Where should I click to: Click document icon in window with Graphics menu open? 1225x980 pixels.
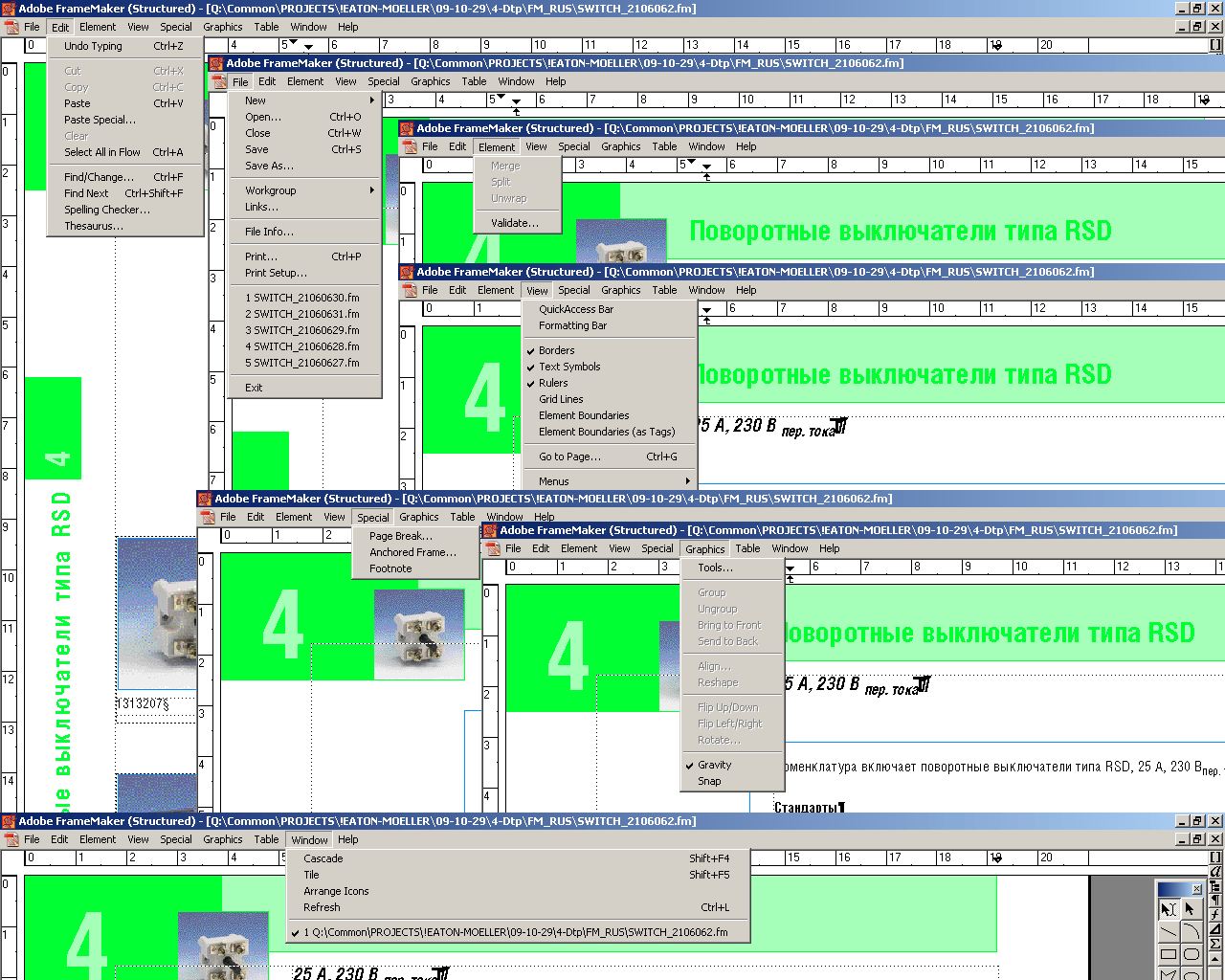coord(493,548)
